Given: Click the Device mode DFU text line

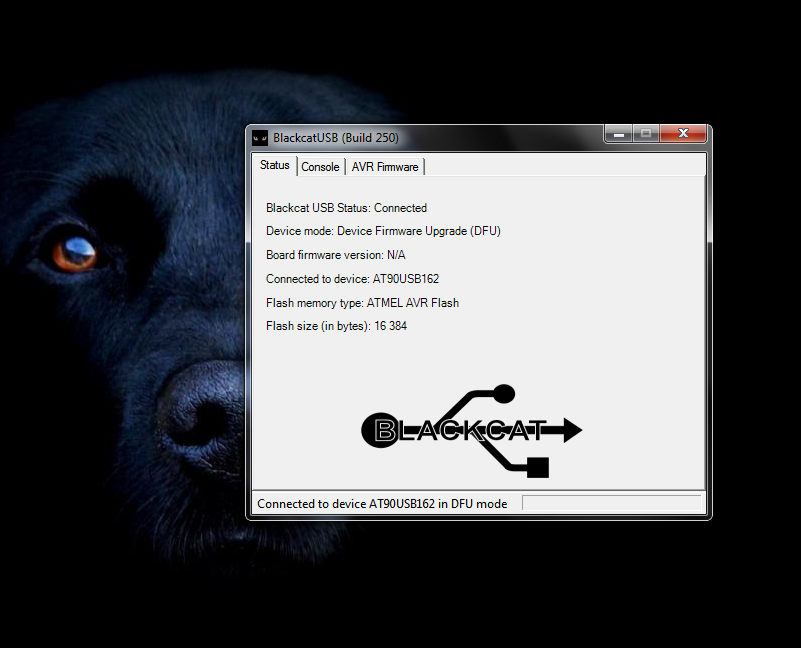Looking at the screenshot, I should pyautogui.click(x=383, y=231).
